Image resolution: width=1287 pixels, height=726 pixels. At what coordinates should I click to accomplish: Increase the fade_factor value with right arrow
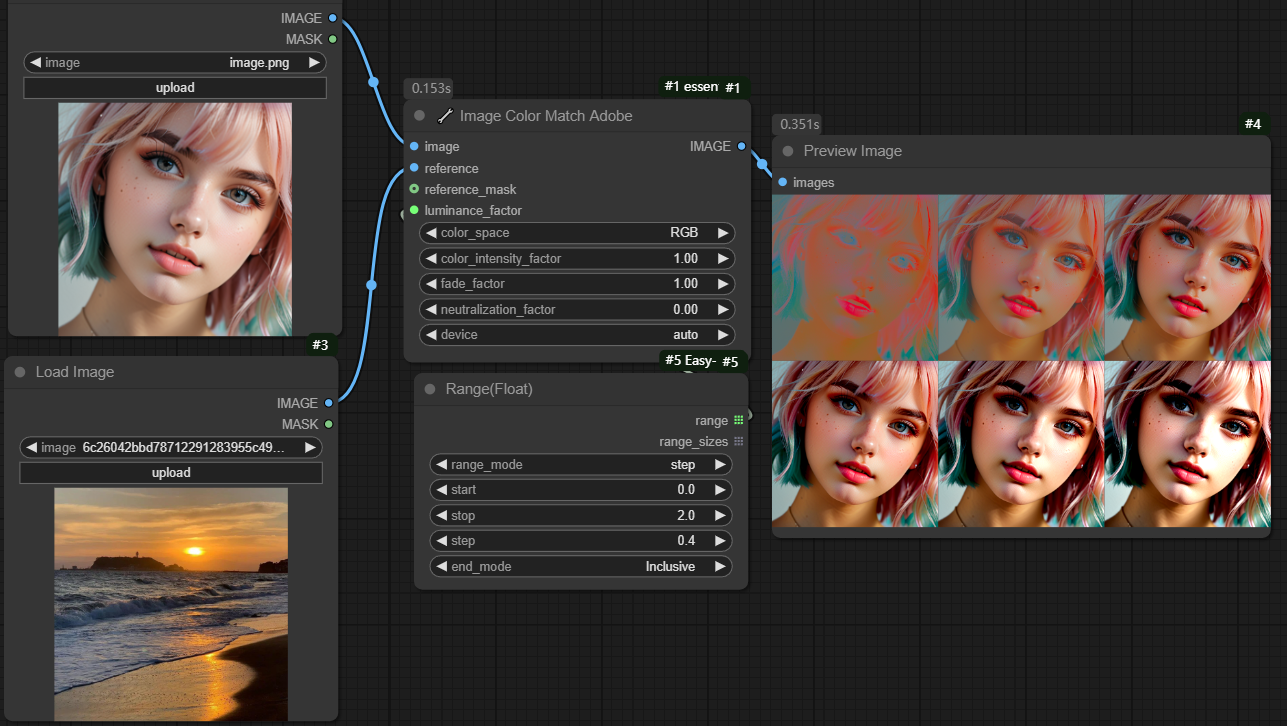point(723,284)
